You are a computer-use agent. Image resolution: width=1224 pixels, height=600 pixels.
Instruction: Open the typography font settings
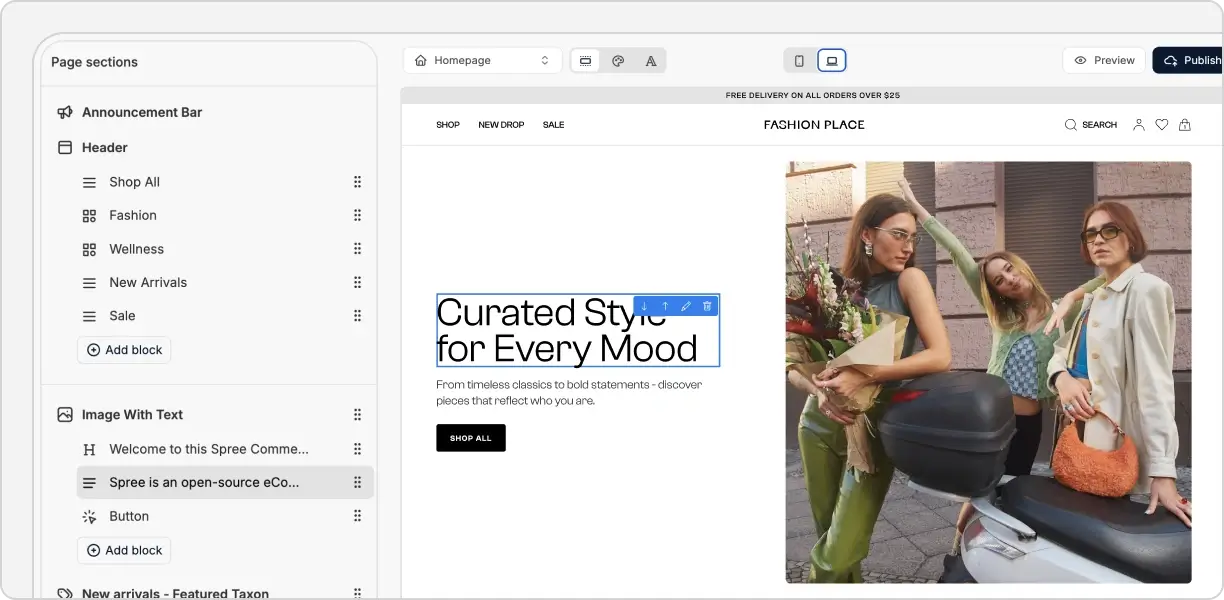point(651,61)
